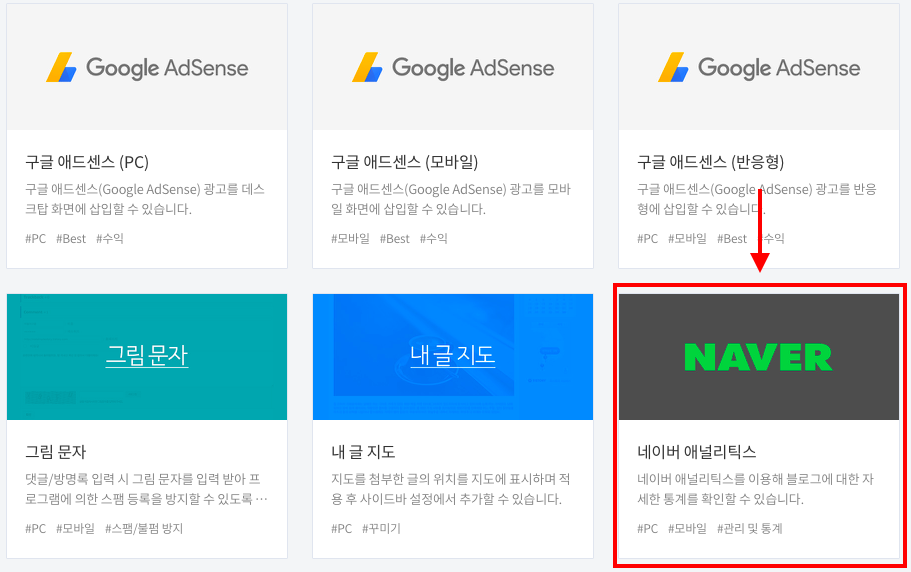Click description '광고를 데스크탑 화면에 삽입할 수 있습니다'
Image resolution: width=911 pixels, height=572 pixels.
click(x=145, y=199)
